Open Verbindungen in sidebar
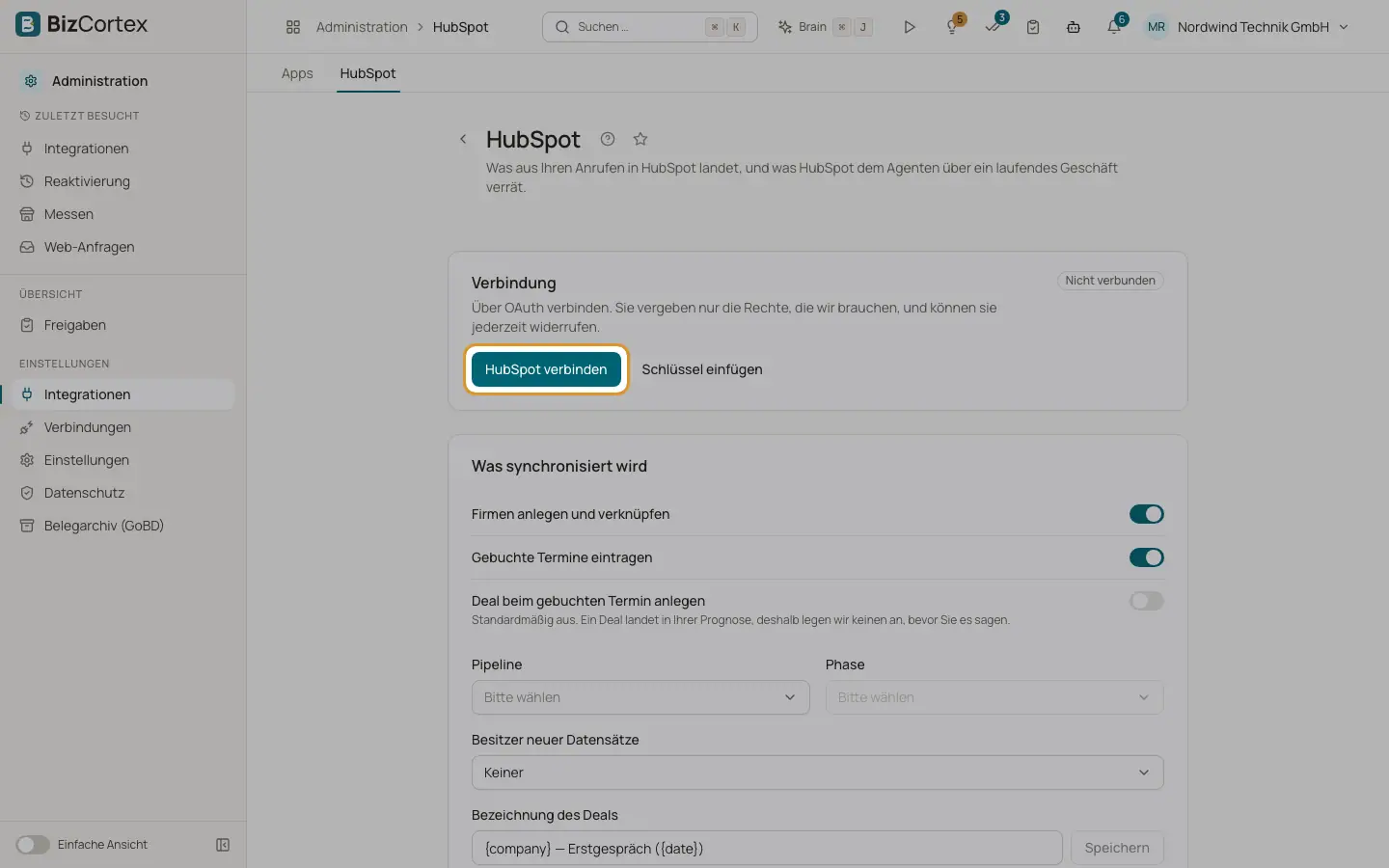 click(x=123, y=427)
